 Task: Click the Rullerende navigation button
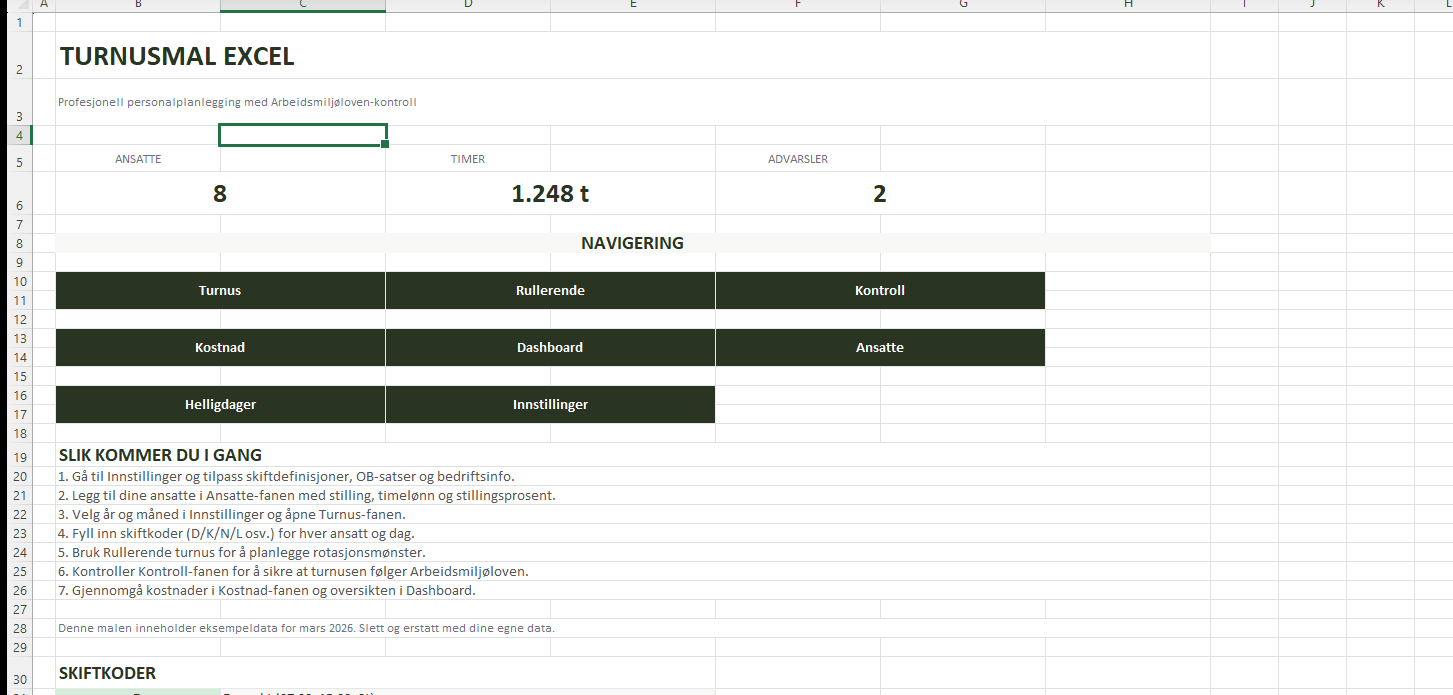[550, 291]
